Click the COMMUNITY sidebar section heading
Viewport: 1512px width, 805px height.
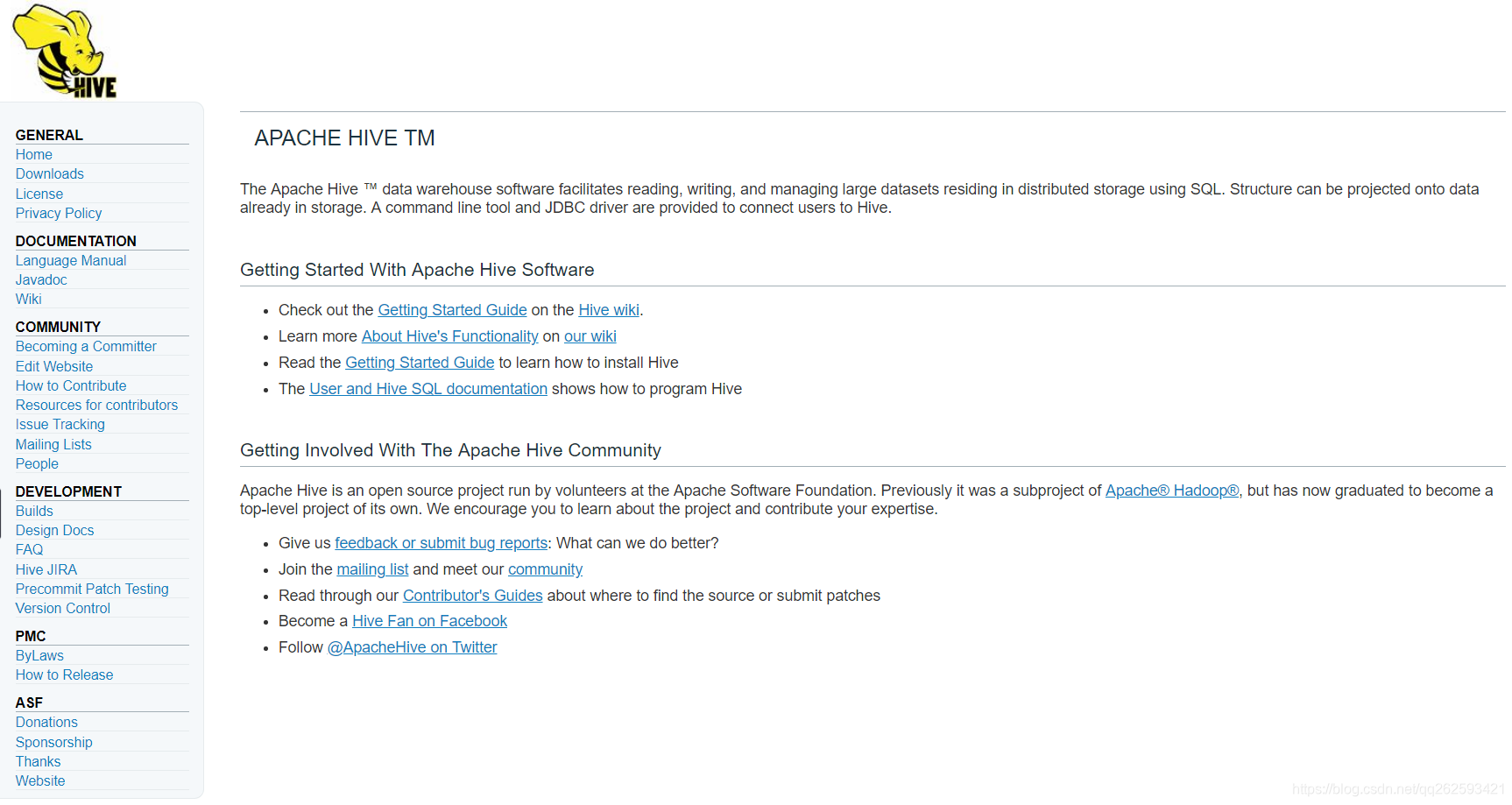pos(58,327)
